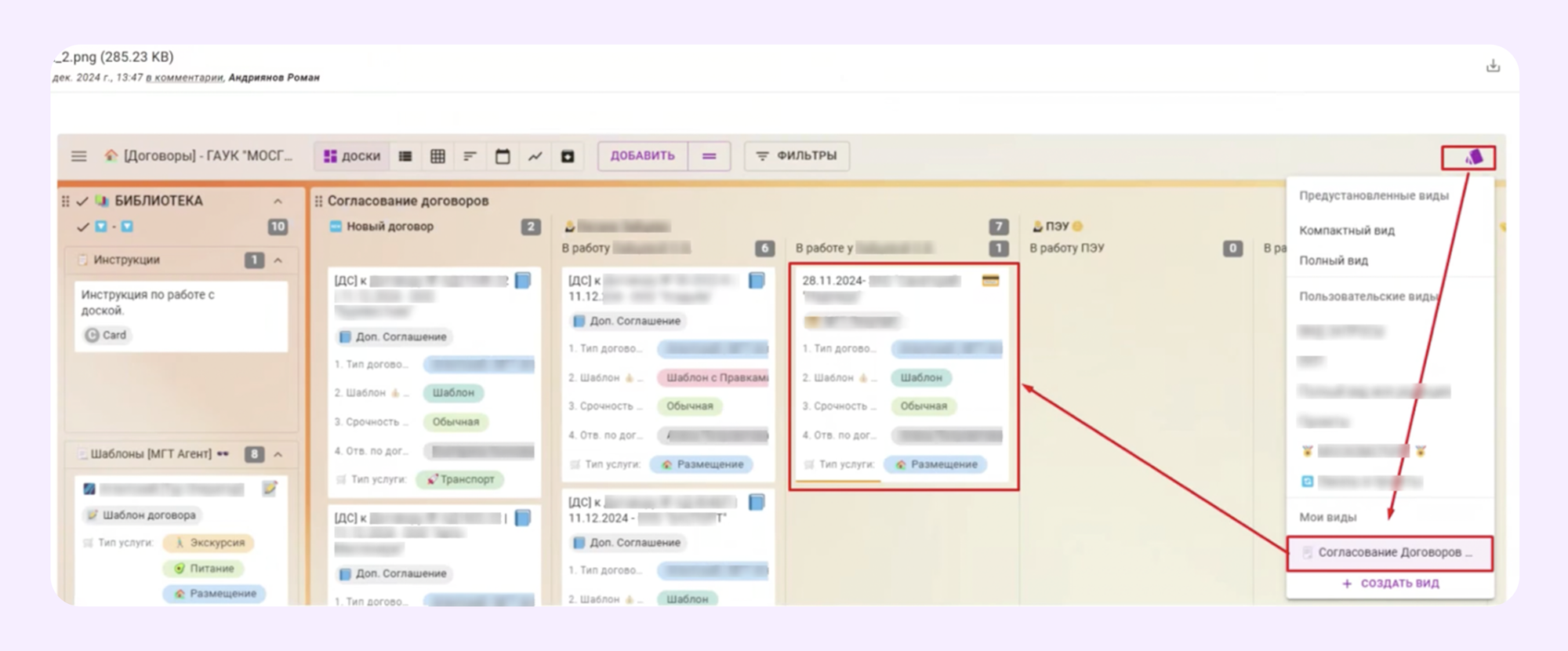Open the calendar view icon
Image resolution: width=1568 pixels, height=651 pixels.
(x=503, y=156)
